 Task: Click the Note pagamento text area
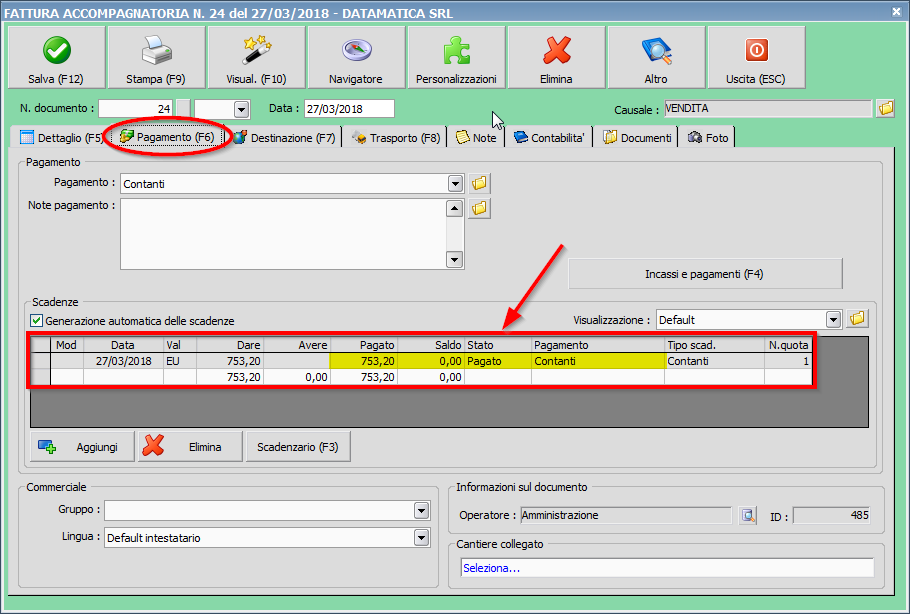[x=283, y=234]
